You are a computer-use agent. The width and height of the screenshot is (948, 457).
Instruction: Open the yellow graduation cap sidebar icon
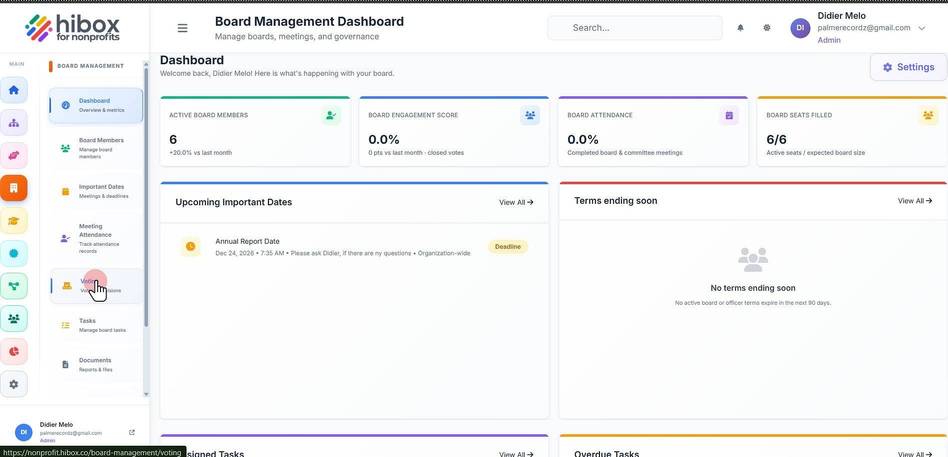14,221
